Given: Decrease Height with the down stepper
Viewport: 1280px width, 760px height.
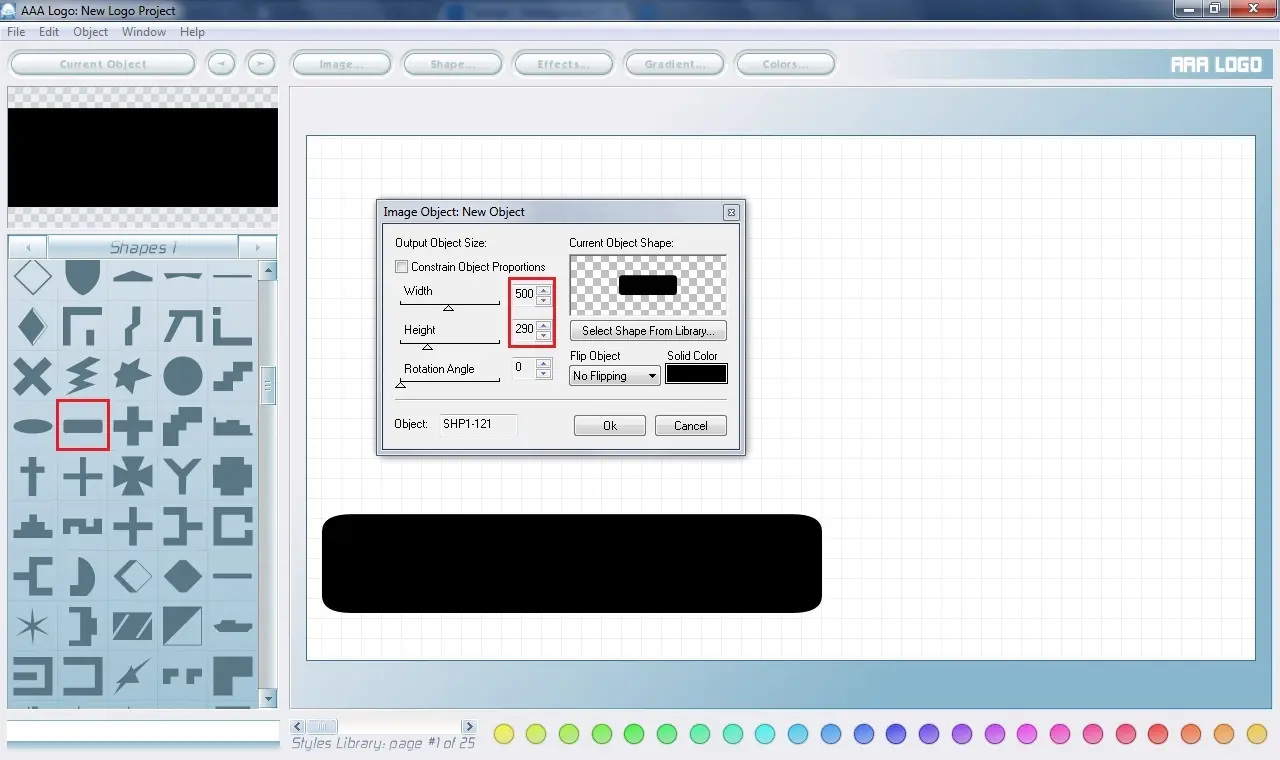Looking at the screenshot, I should point(544,335).
